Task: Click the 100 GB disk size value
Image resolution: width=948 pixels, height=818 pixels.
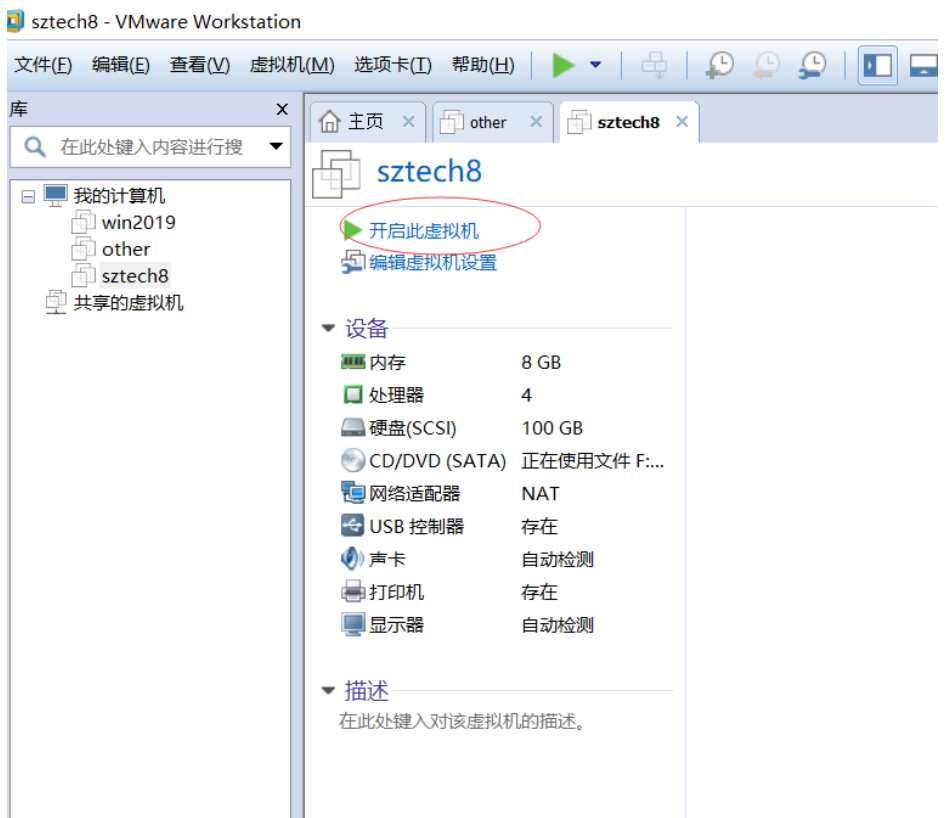Action: coord(552,428)
